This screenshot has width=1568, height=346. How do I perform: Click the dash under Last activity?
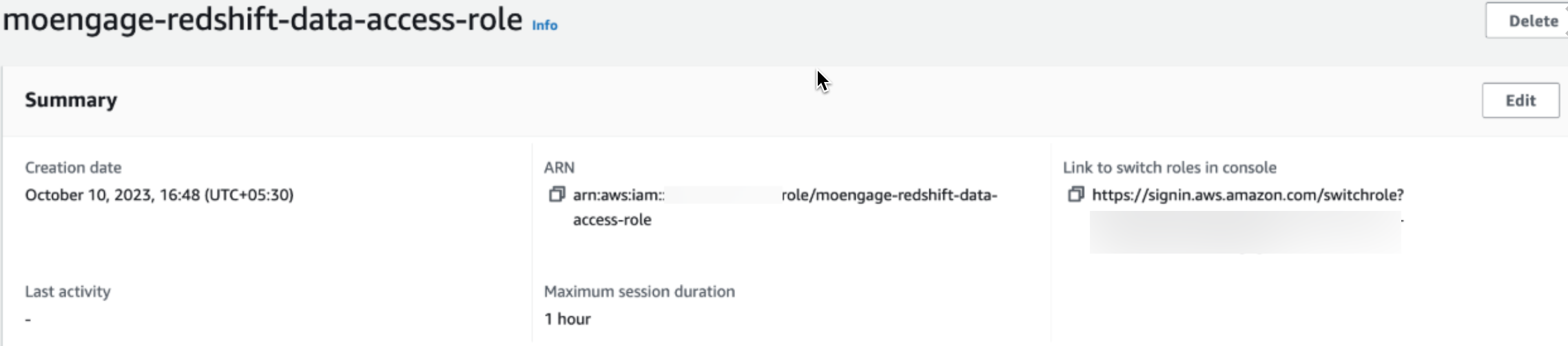(x=28, y=319)
